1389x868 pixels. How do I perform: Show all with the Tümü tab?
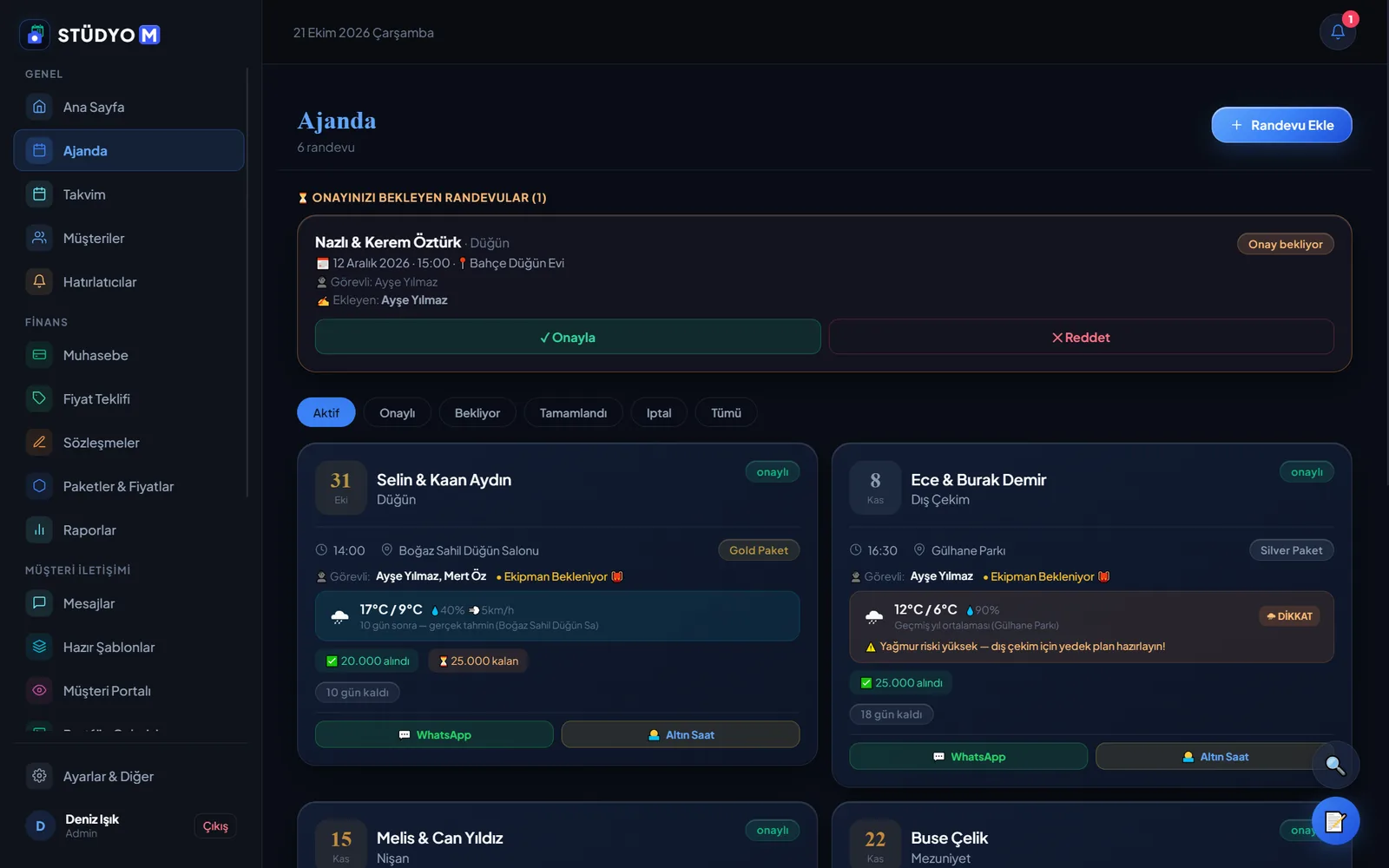[x=726, y=412]
